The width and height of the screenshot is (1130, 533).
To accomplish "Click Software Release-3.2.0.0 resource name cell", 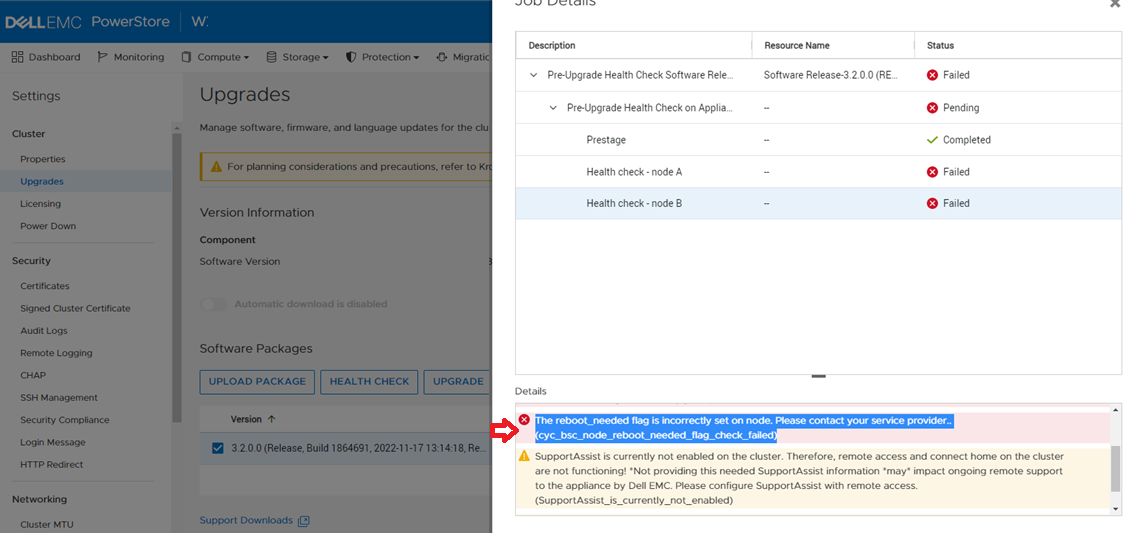I will point(830,75).
